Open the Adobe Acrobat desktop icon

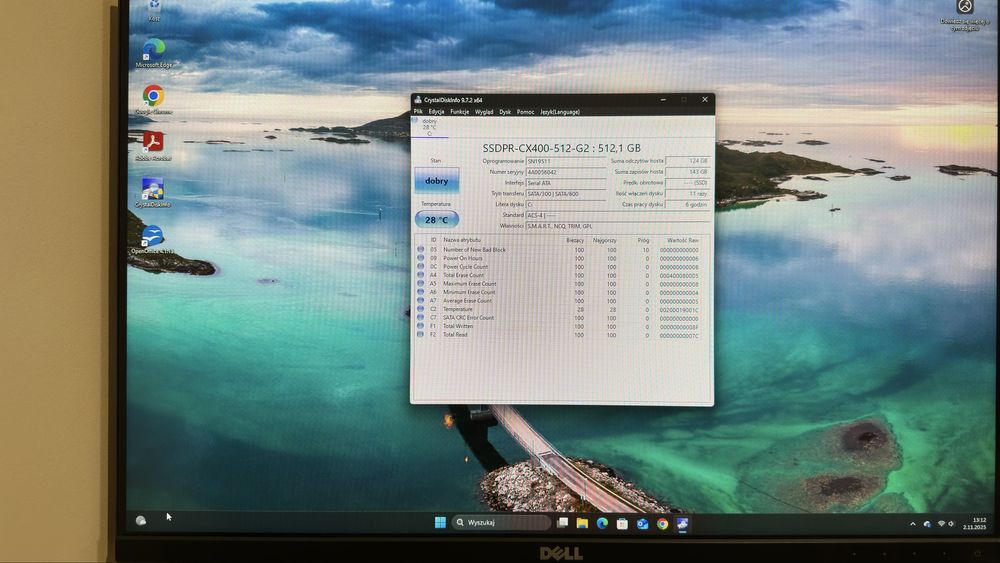[x=153, y=146]
